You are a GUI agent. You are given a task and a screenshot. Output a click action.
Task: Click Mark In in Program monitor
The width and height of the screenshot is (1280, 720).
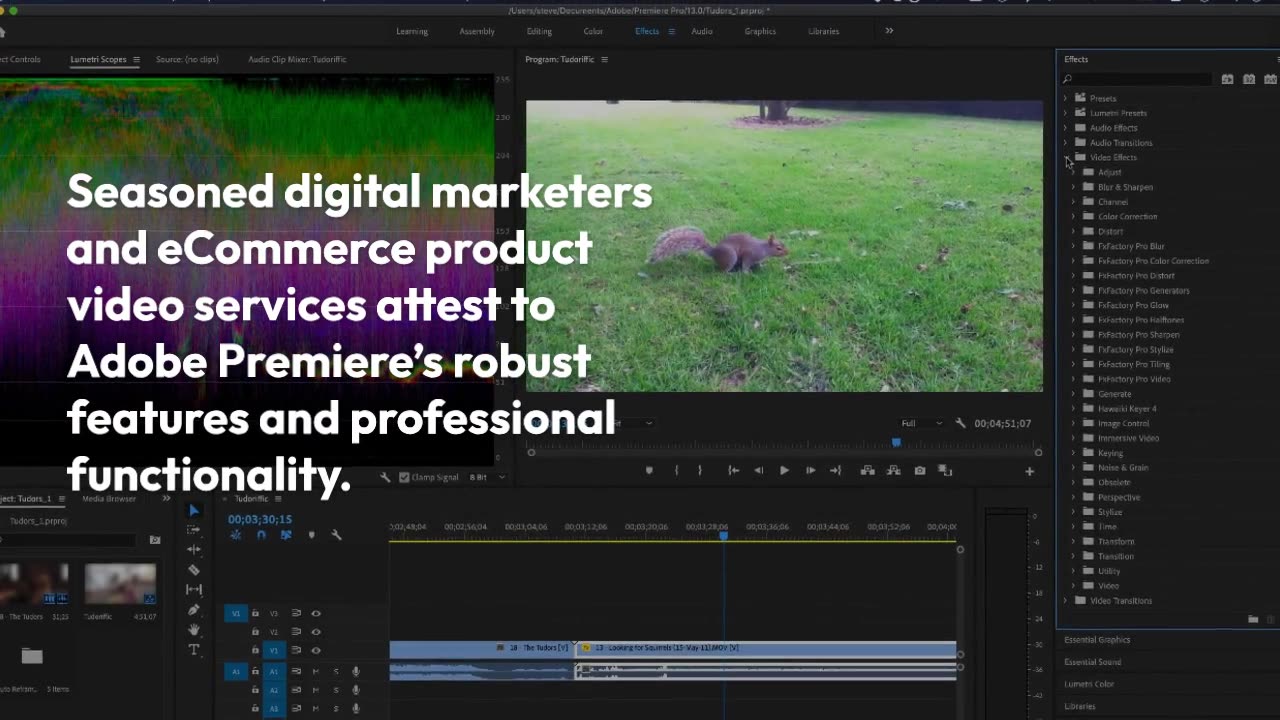(676, 470)
